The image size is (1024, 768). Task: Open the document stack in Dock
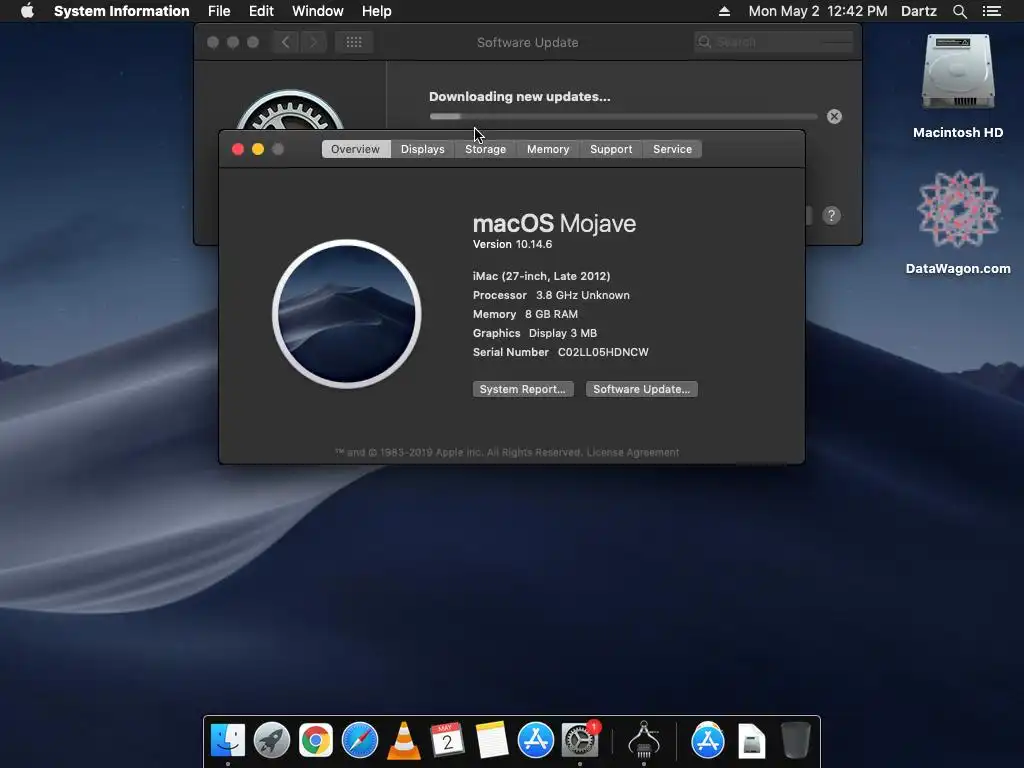click(x=752, y=741)
